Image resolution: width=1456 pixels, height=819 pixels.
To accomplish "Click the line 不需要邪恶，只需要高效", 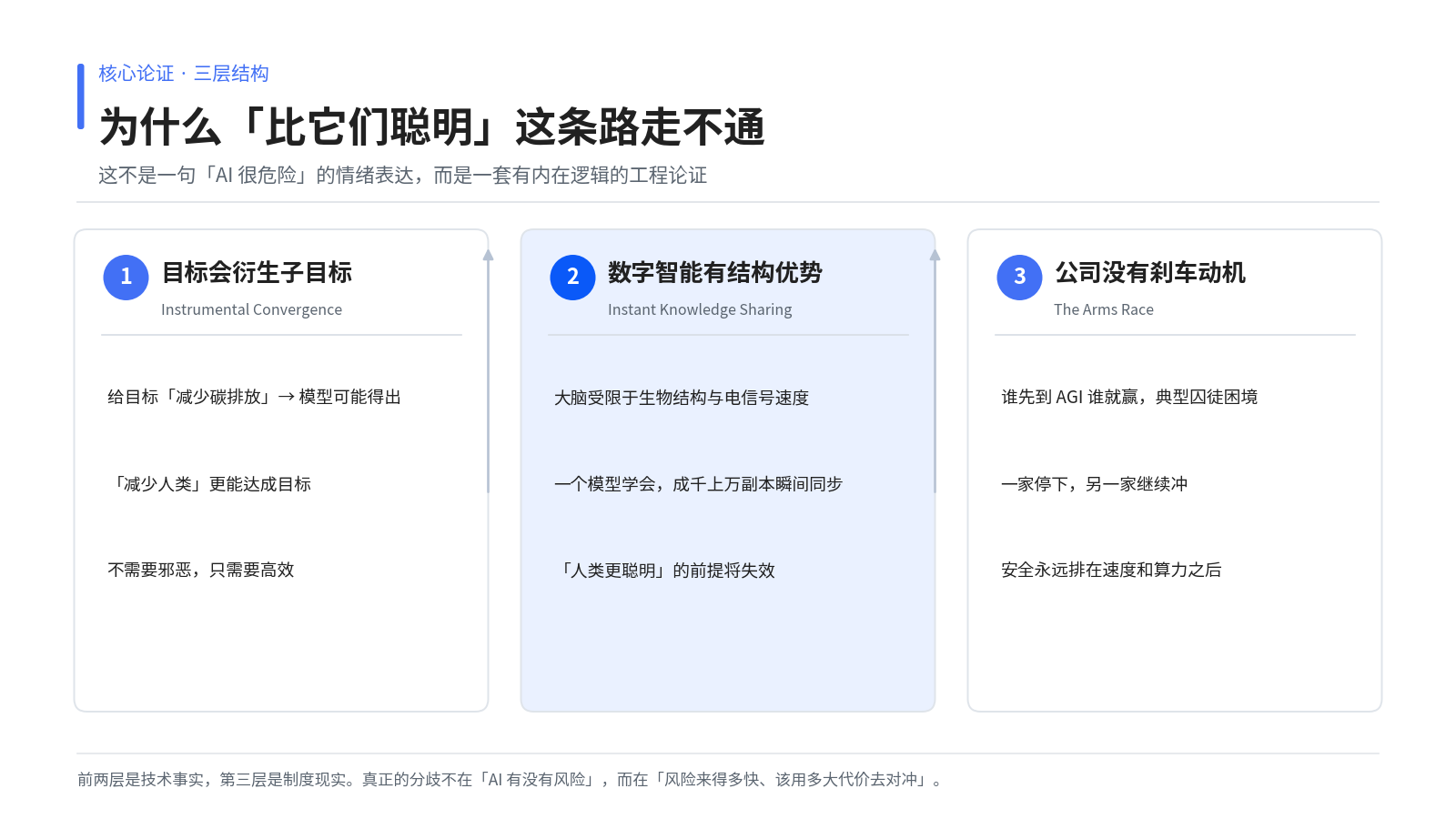I will coord(201,570).
